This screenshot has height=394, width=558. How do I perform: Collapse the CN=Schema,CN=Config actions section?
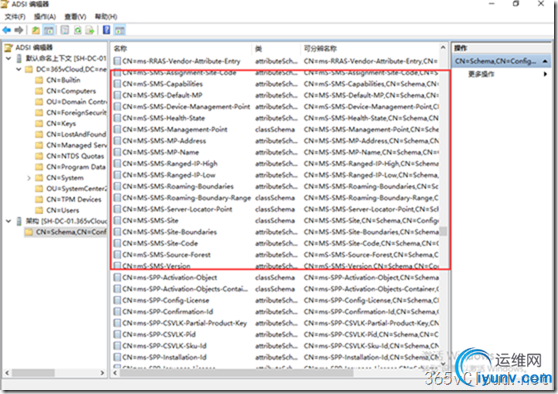(x=545, y=61)
